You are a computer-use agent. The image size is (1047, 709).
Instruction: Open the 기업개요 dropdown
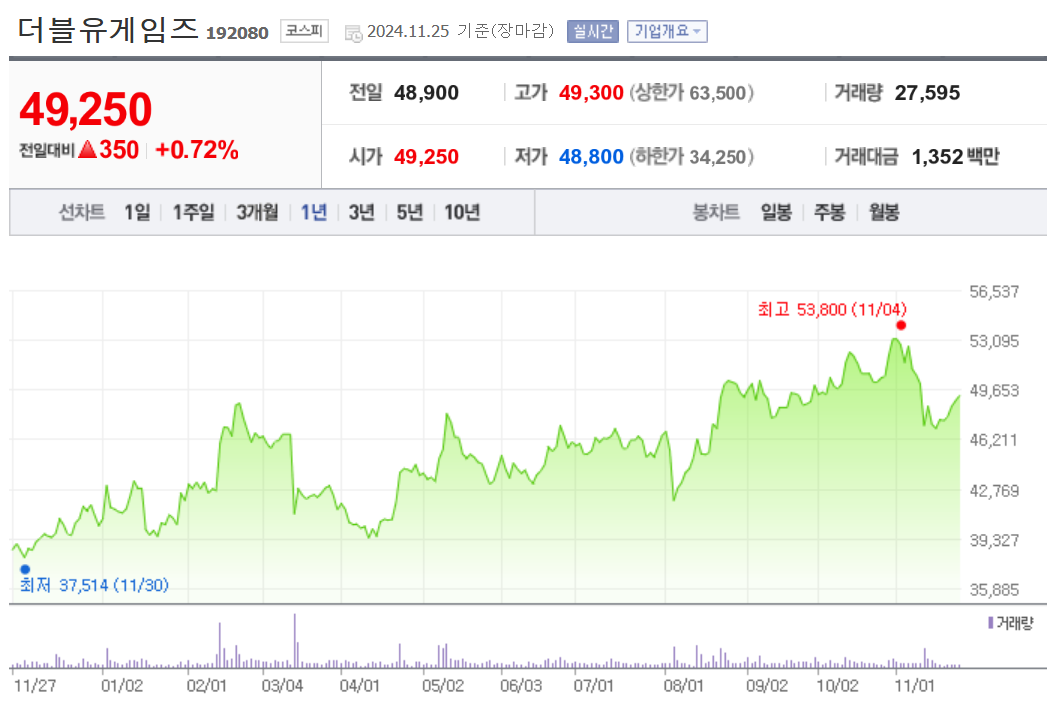pos(667,31)
